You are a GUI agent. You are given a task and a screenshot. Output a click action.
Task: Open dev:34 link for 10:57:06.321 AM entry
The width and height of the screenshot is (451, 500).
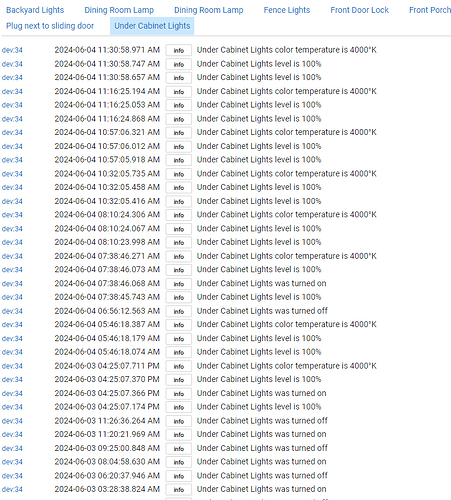pos(12,132)
